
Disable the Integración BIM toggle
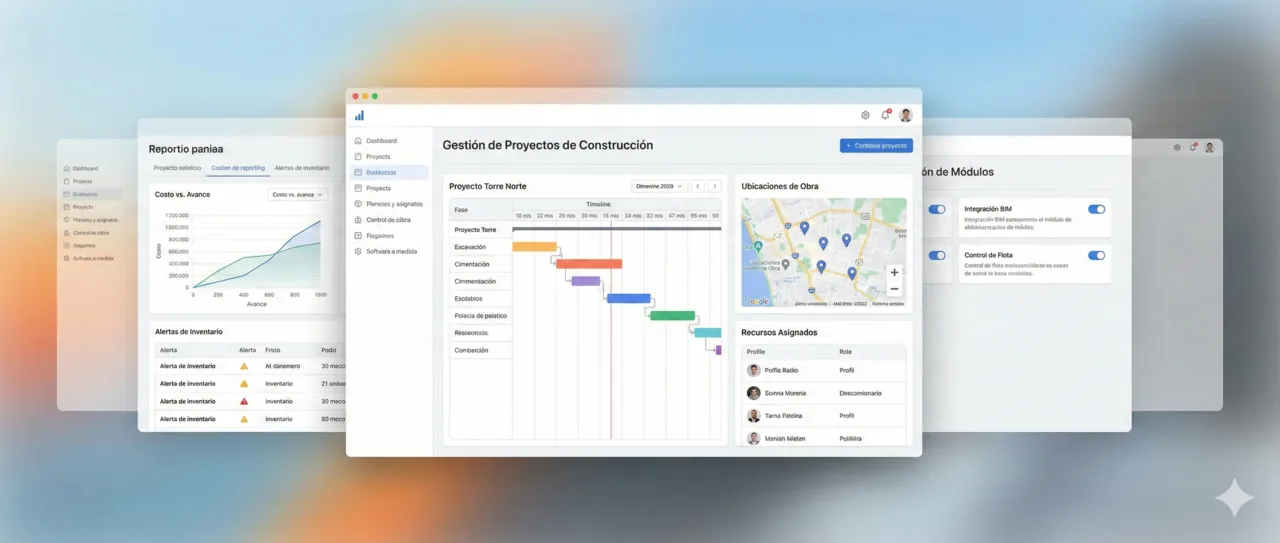pyautogui.click(x=1096, y=209)
